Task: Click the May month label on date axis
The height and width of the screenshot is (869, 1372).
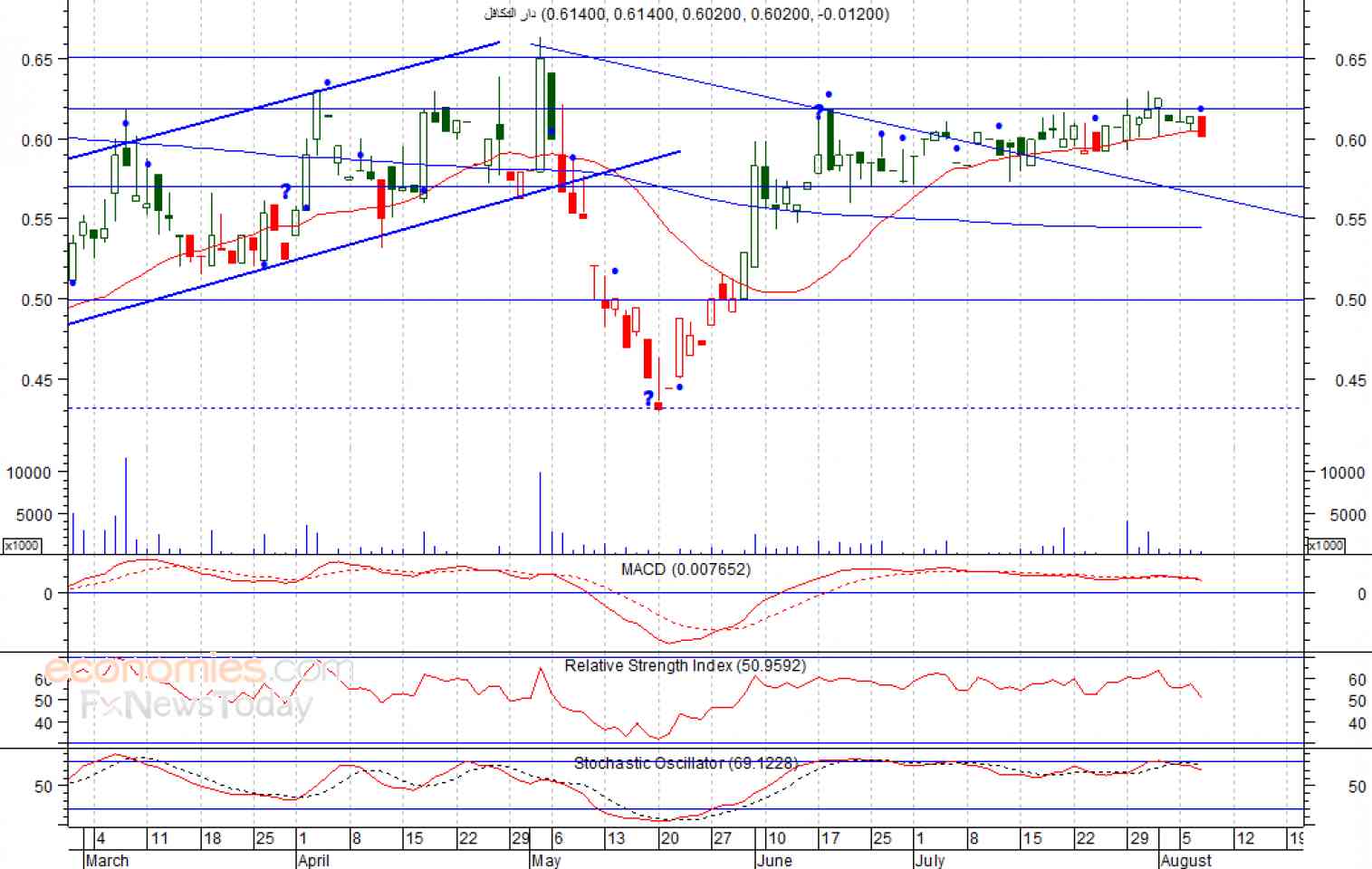Action: 546,860
